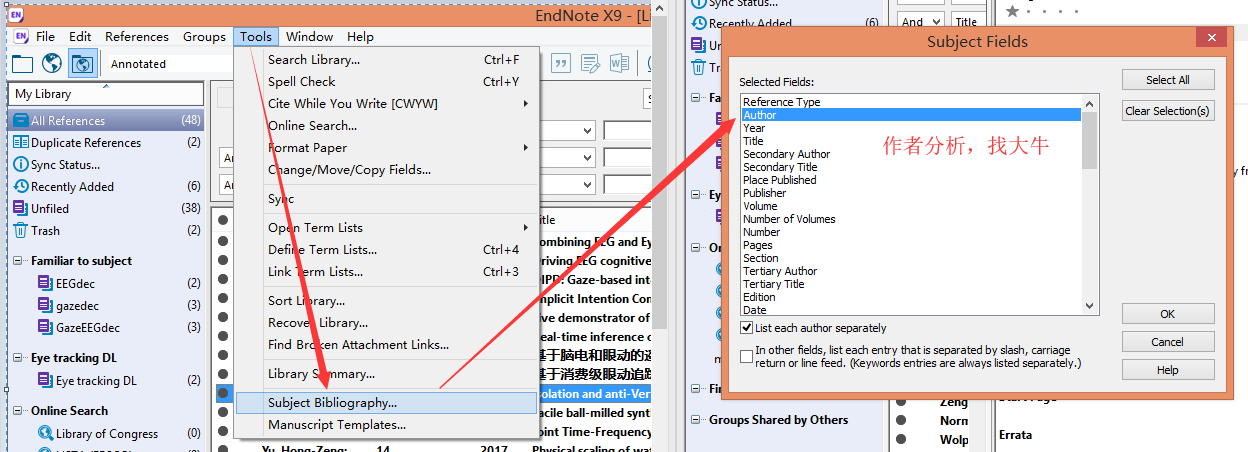Click Select All in Subject Fields dialog
Viewport: 1248px width, 452px height.
coord(1168,80)
